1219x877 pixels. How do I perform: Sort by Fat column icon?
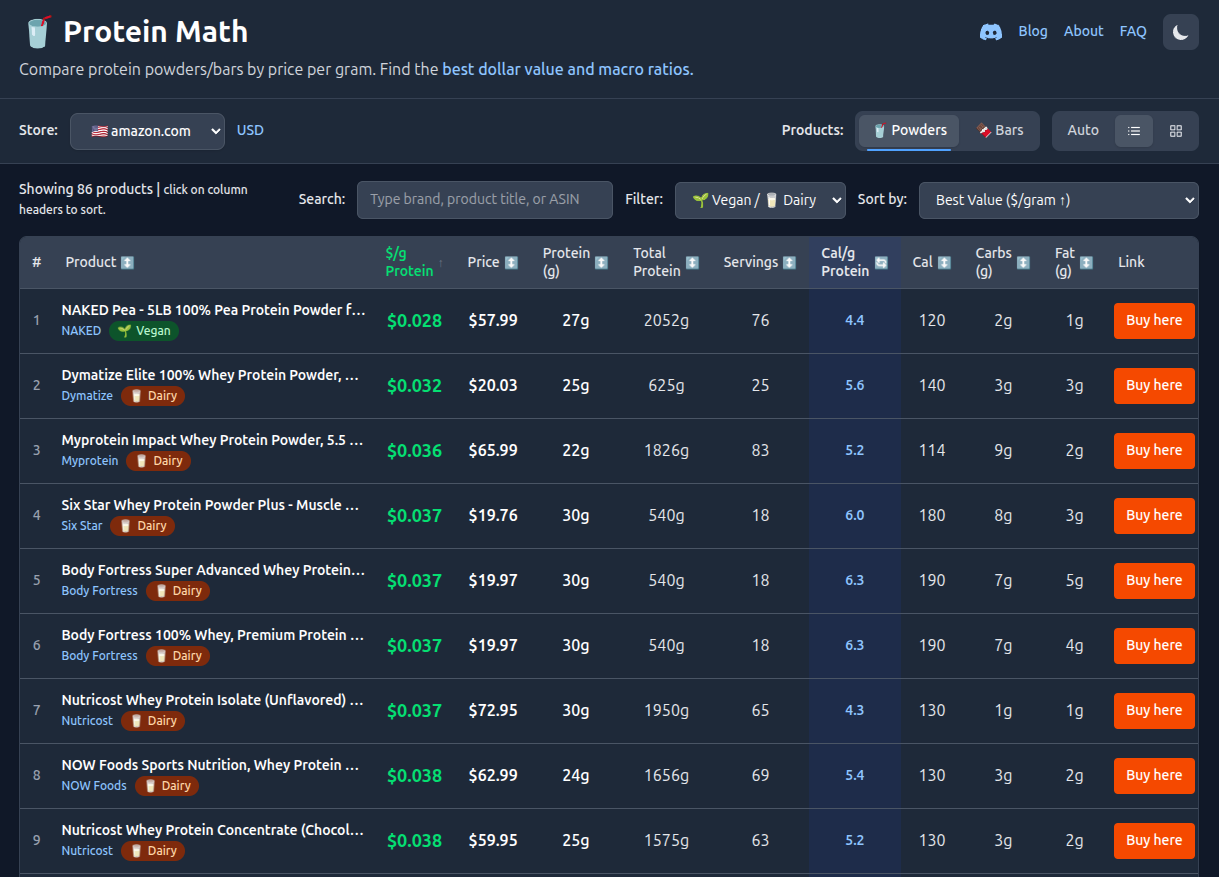pos(1086,262)
